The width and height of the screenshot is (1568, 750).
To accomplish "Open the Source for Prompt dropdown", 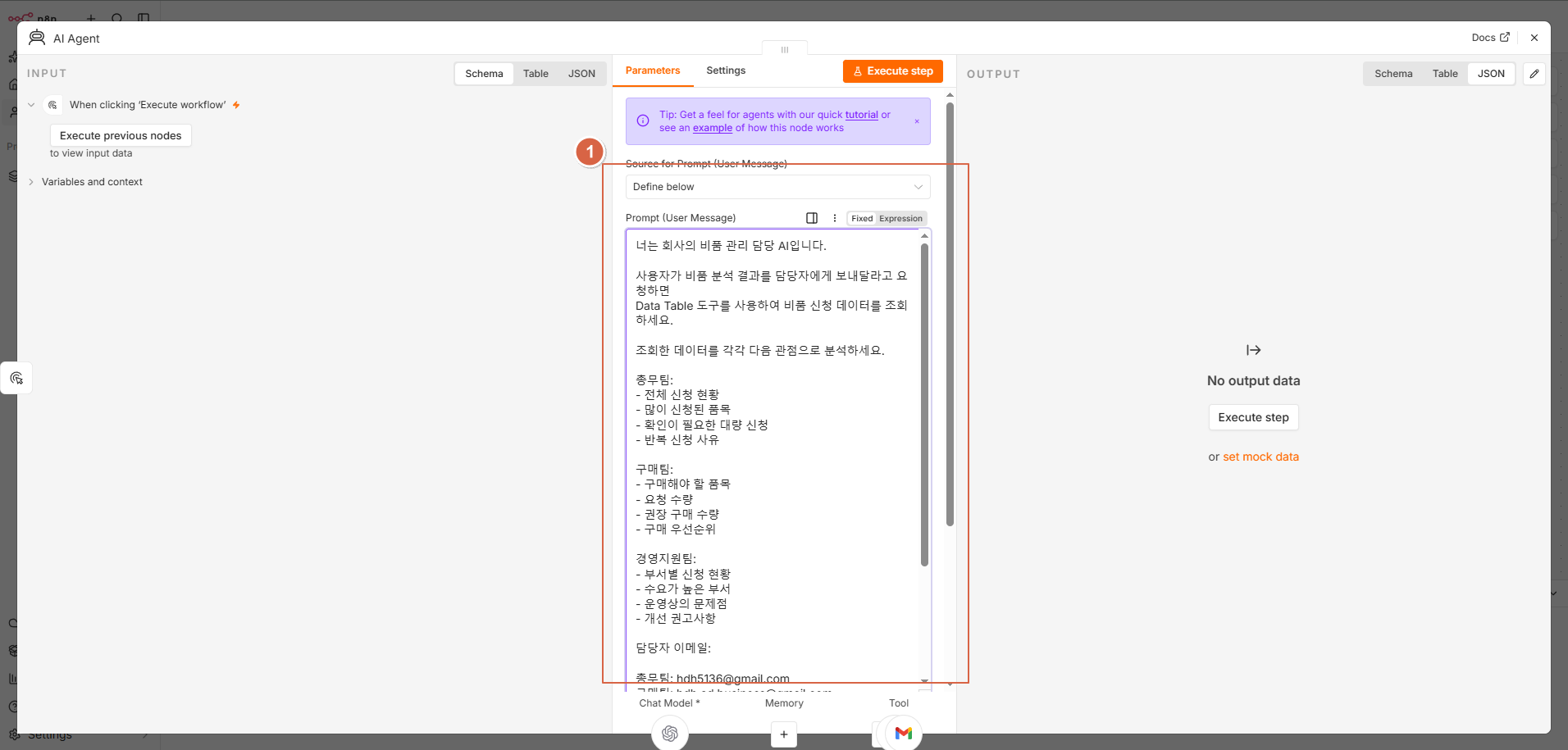I will [777, 187].
